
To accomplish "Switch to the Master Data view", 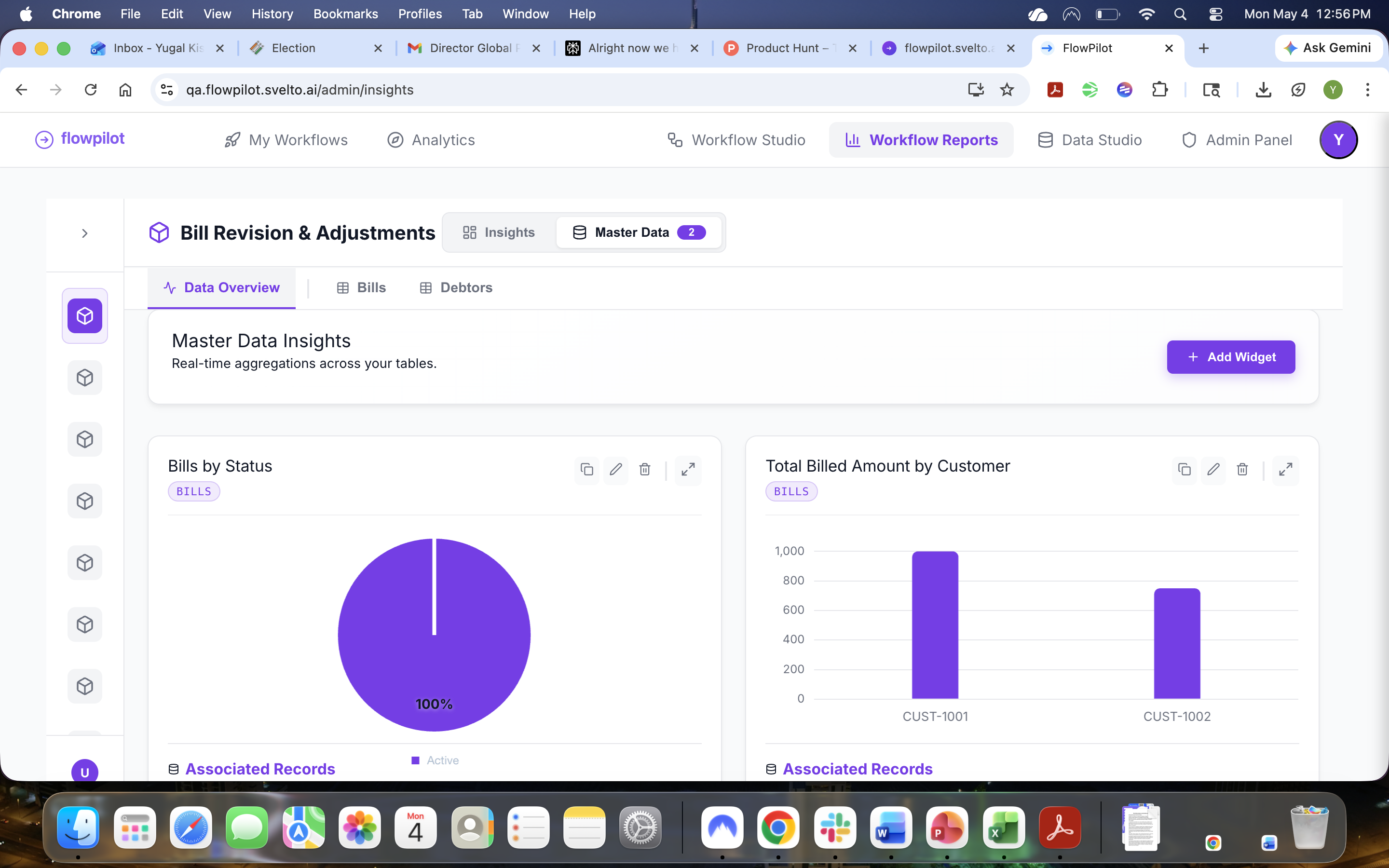I will [639, 232].
